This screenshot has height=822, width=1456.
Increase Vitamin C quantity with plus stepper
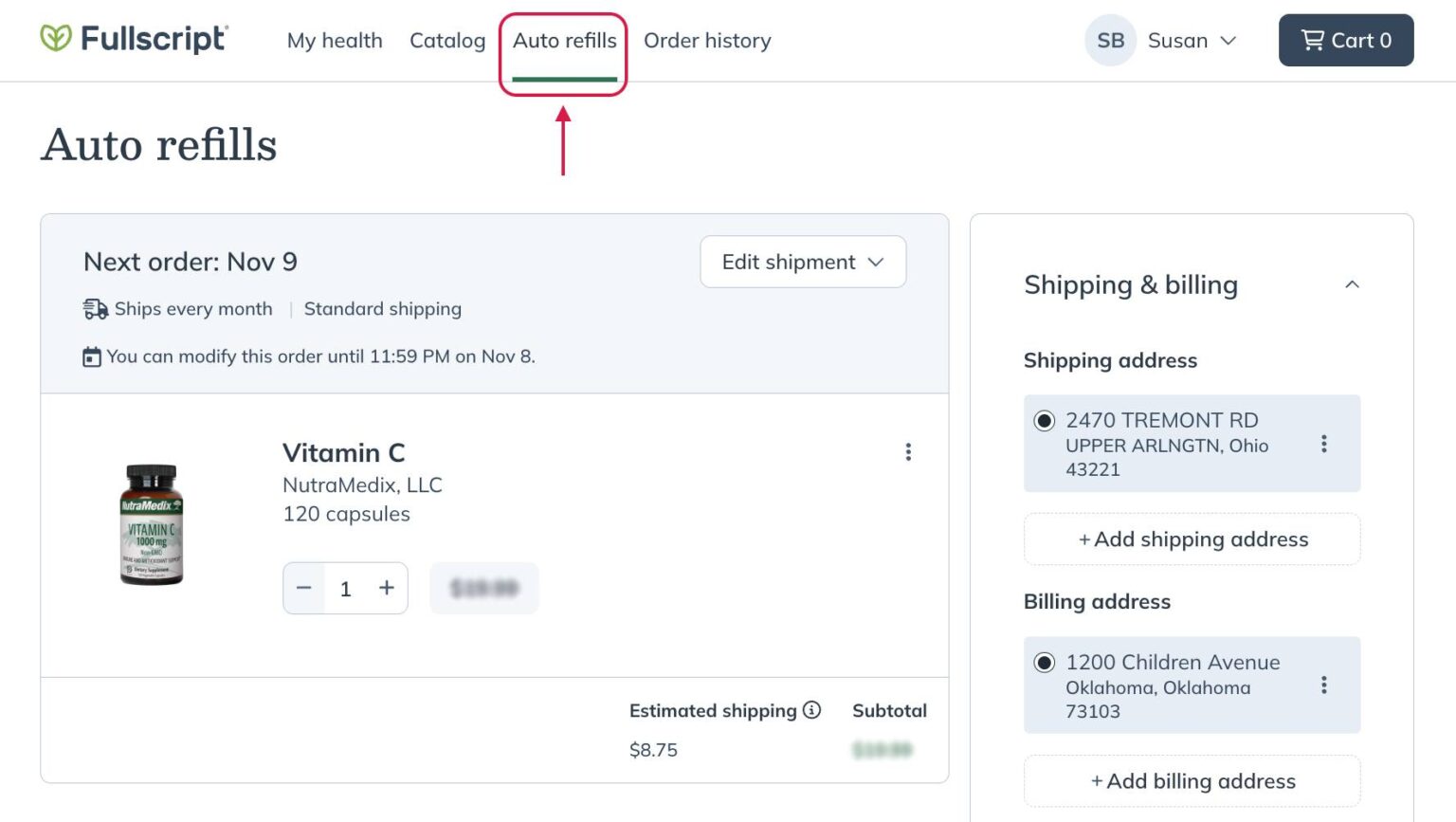pos(387,588)
